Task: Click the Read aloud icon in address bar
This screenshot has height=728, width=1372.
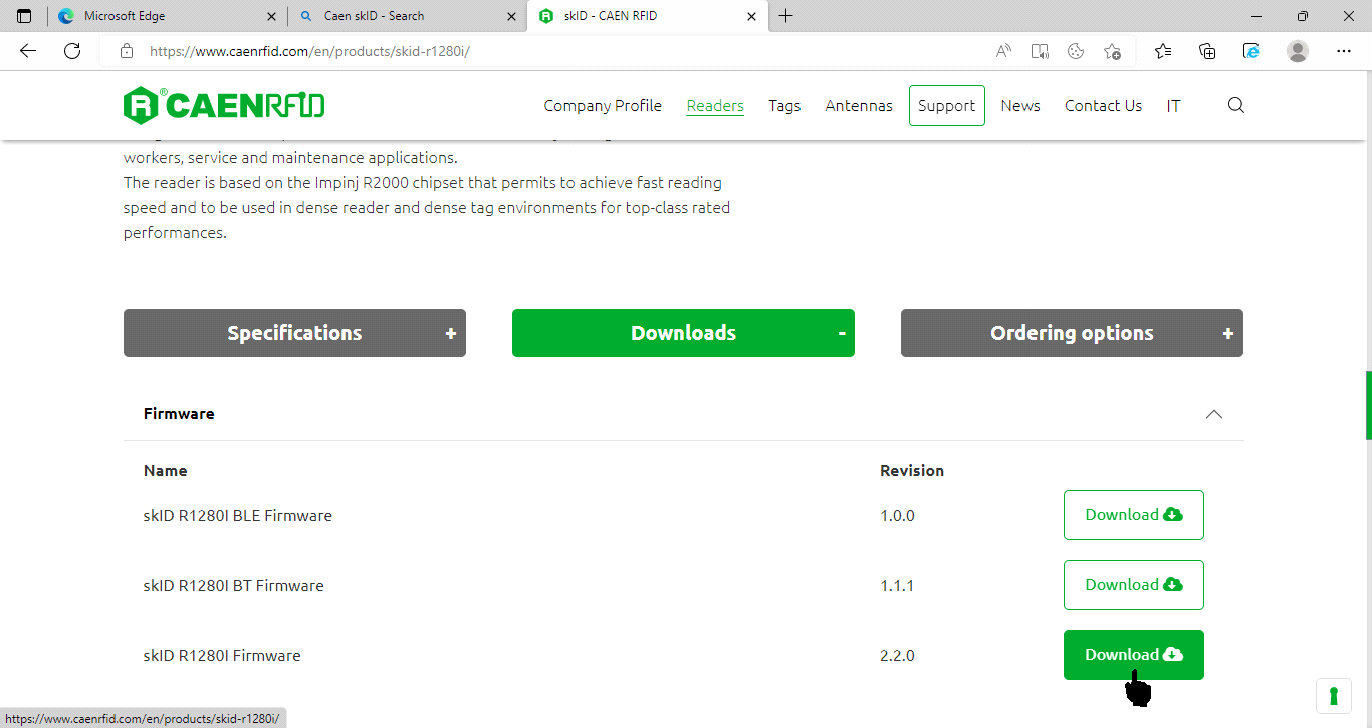Action: pyautogui.click(x=1003, y=51)
